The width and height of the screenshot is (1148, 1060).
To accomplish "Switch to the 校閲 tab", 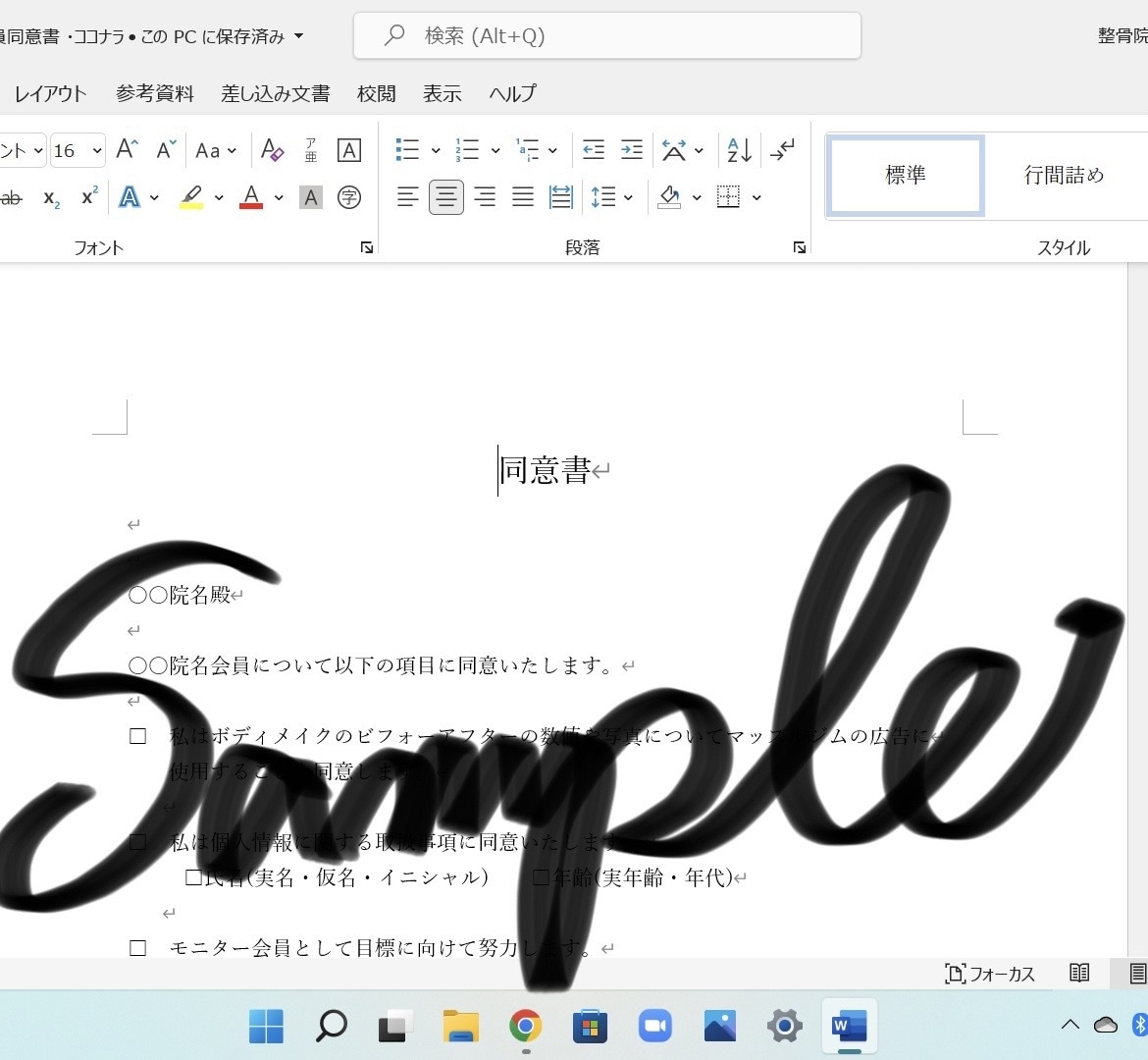I will pos(377,94).
